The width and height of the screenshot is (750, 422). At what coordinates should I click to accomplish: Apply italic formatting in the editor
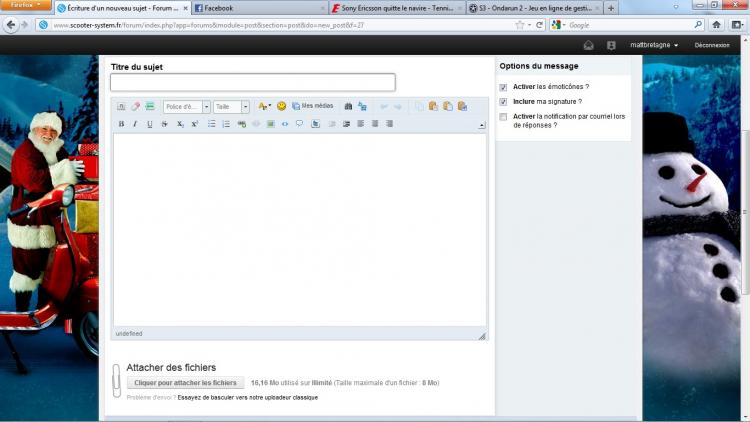click(x=135, y=124)
